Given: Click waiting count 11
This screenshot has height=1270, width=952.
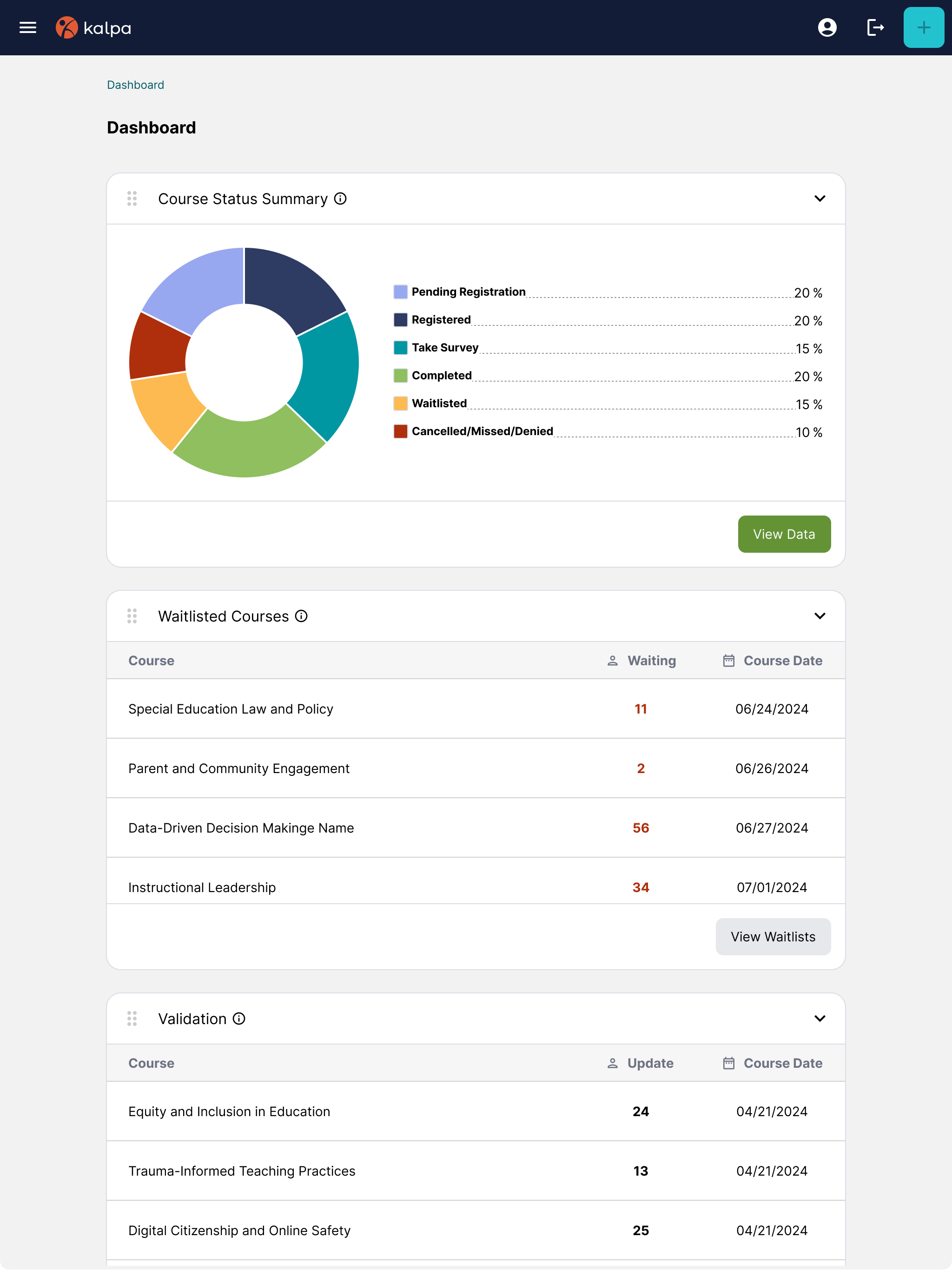Looking at the screenshot, I should (641, 709).
